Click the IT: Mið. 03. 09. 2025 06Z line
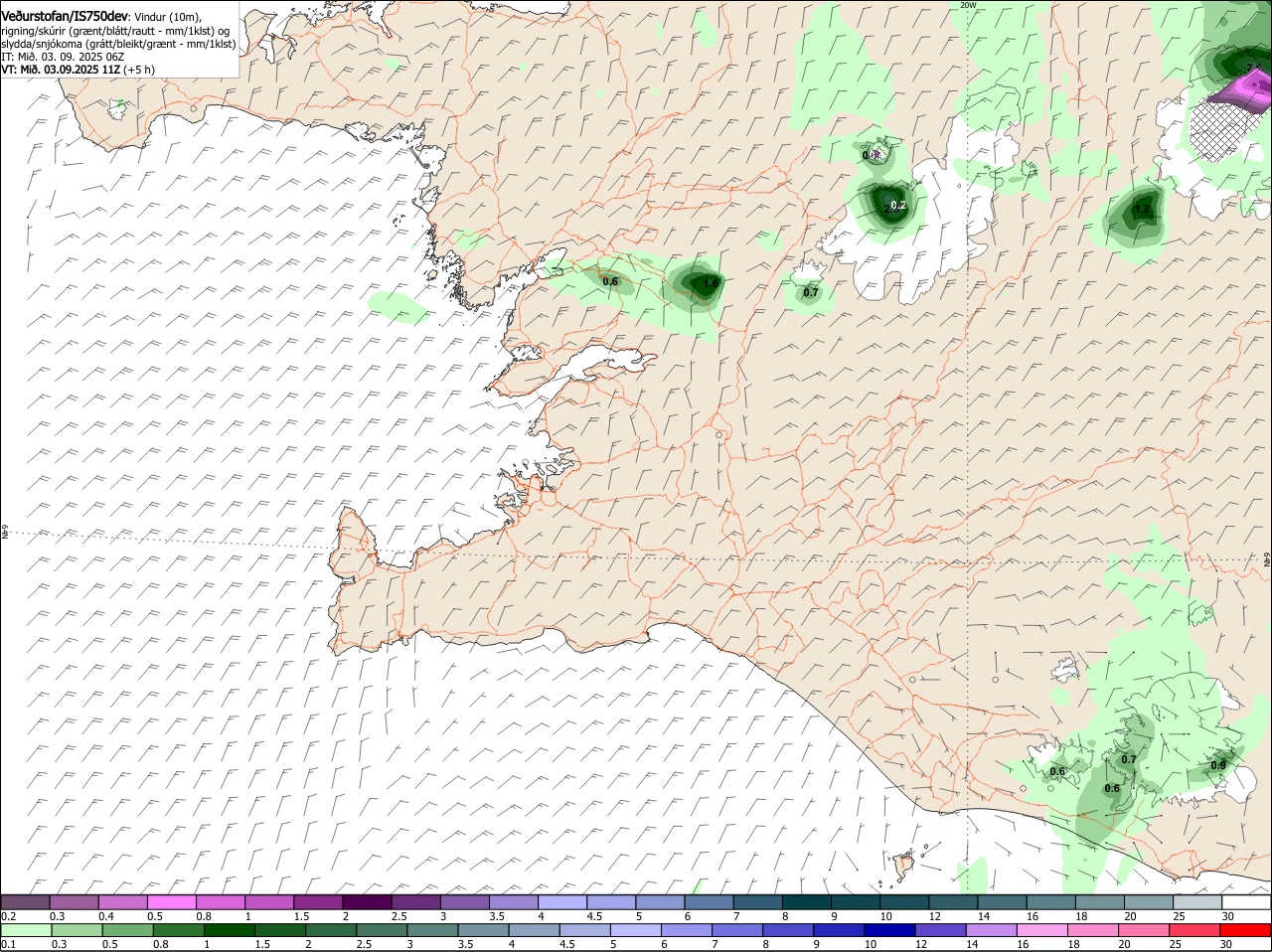The height and width of the screenshot is (952, 1272). 63,57
